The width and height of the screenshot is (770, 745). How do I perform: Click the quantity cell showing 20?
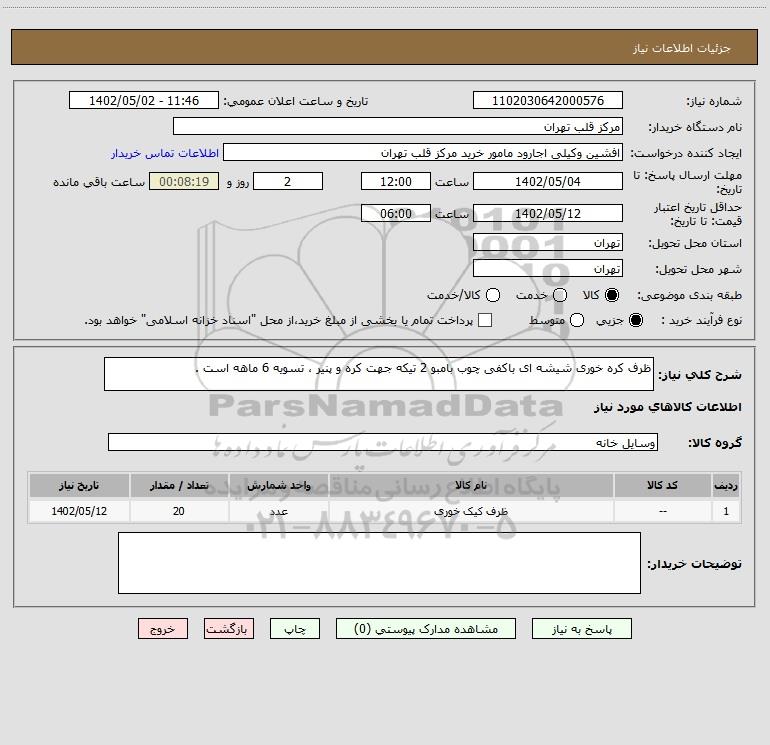179,511
